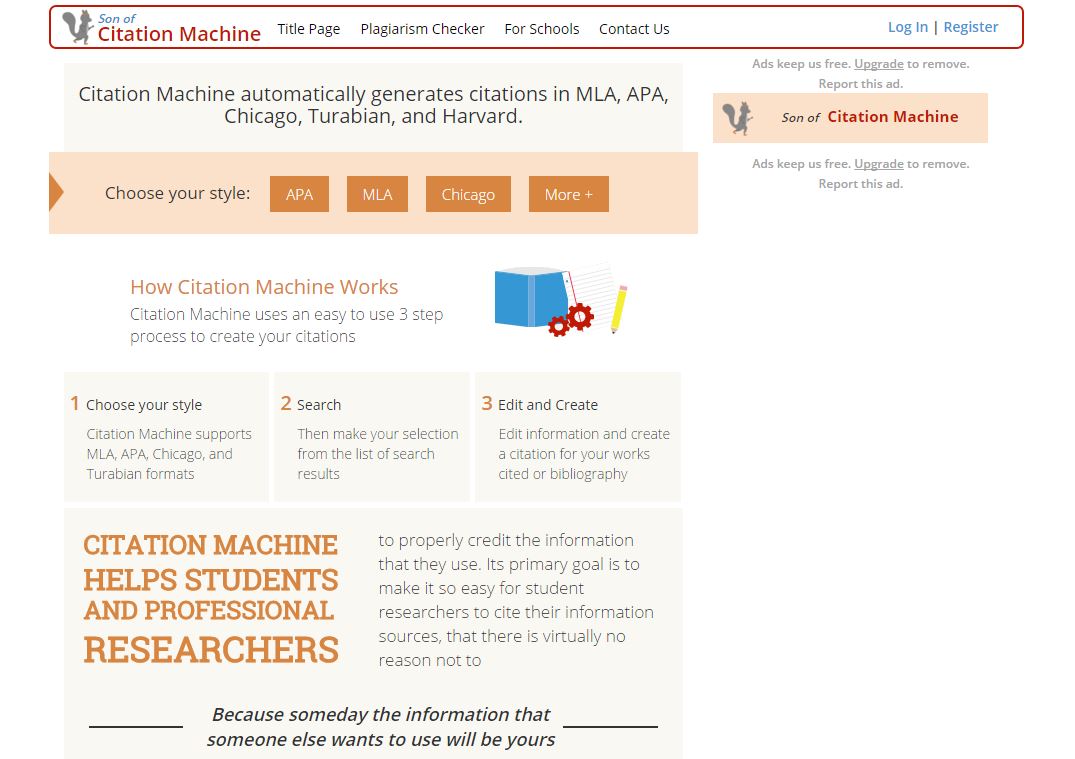Click the step 1 Choose your style heading
The height and width of the screenshot is (759, 1075).
(x=144, y=405)
